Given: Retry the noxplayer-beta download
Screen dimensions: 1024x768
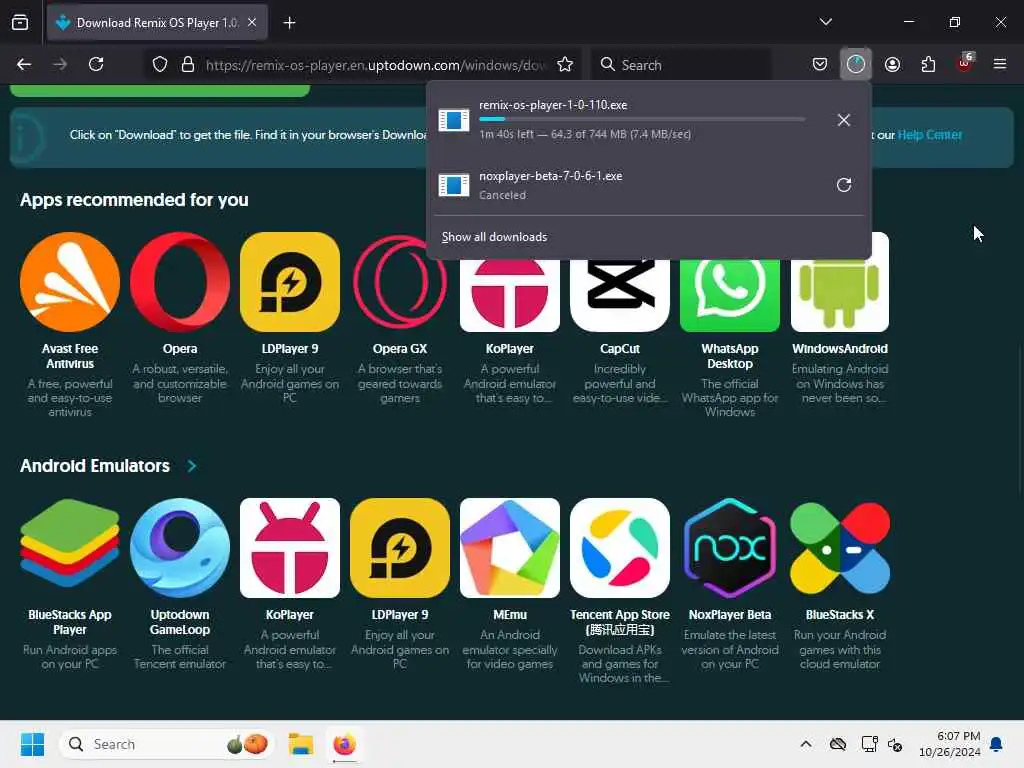Looking at the screenshot, I should [844, 185].
